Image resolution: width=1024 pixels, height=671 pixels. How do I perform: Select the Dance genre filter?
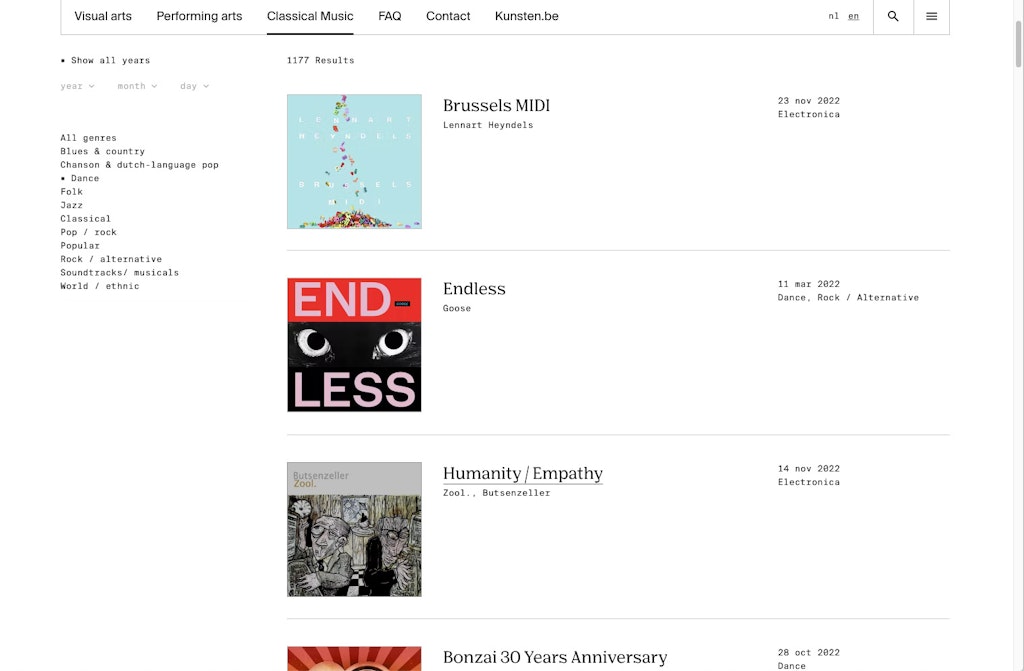(80, 178)
